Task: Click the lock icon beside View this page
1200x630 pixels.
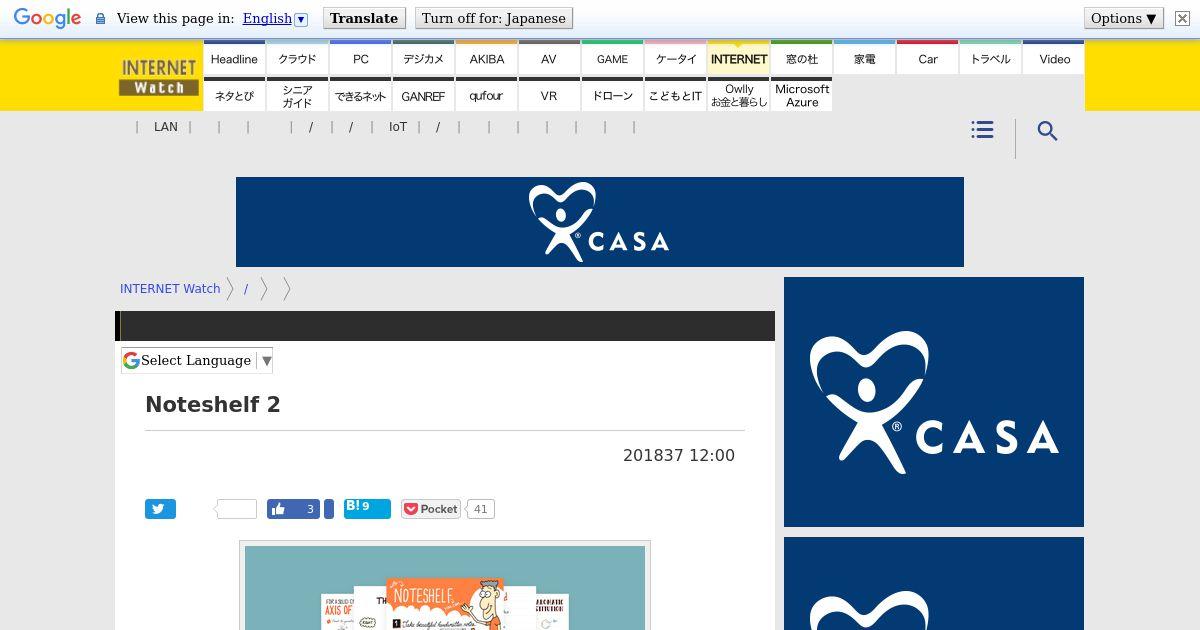Action: point(100,19)
